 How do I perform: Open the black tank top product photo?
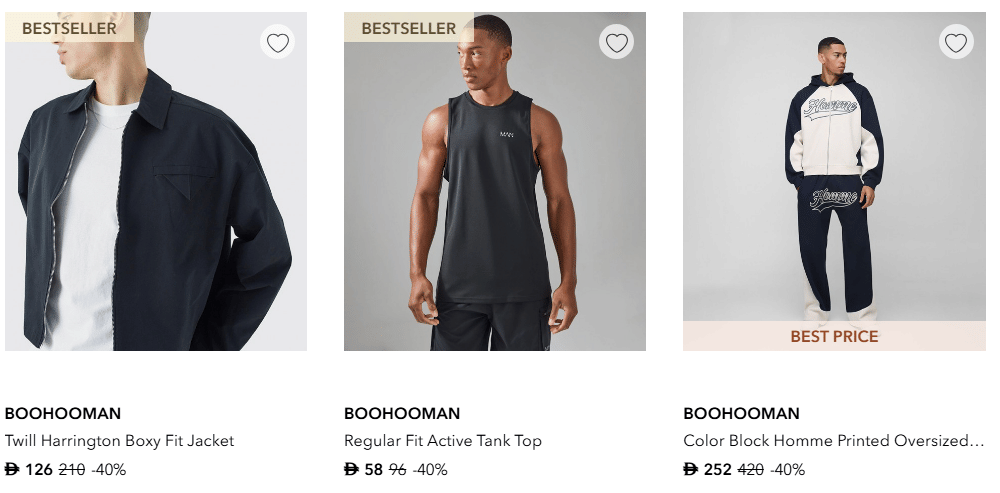coord(495,200)
